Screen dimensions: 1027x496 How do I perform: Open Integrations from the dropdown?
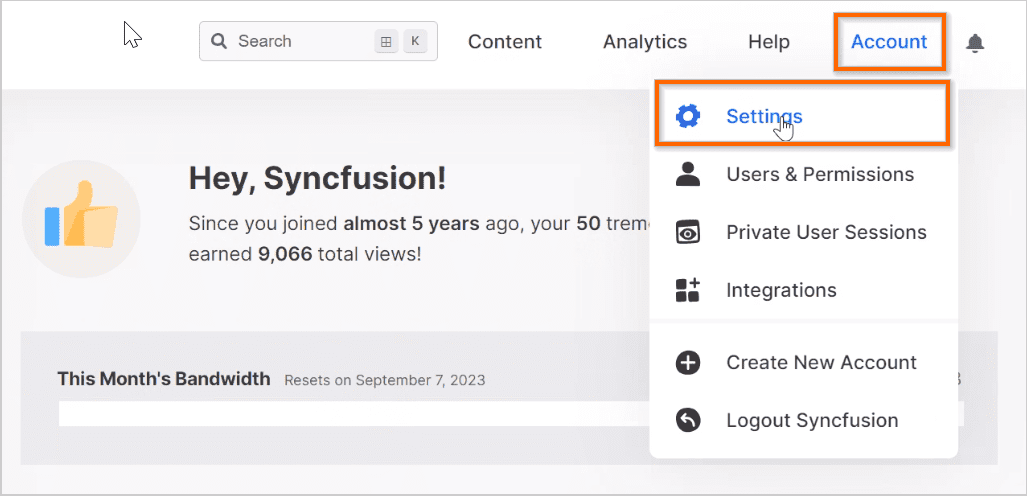point(803,290)
